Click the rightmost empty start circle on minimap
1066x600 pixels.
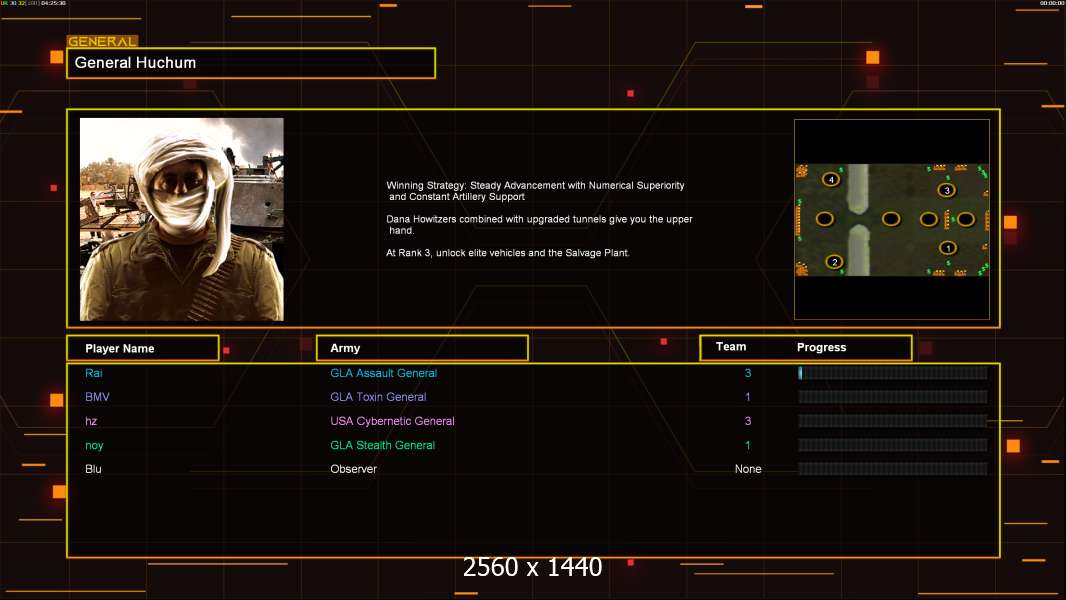click(966, 219)
